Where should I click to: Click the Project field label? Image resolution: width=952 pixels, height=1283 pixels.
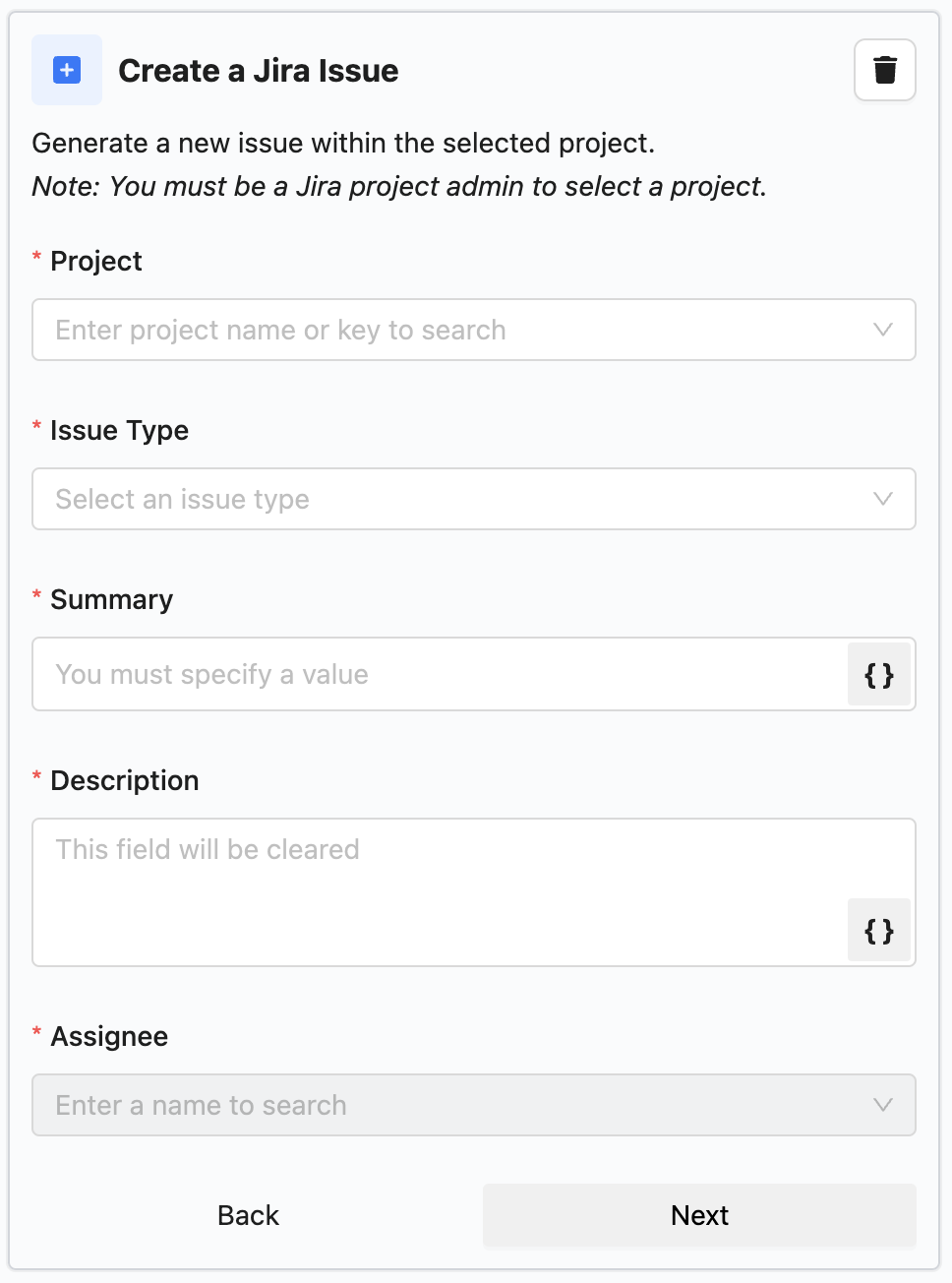coord(96,262)
